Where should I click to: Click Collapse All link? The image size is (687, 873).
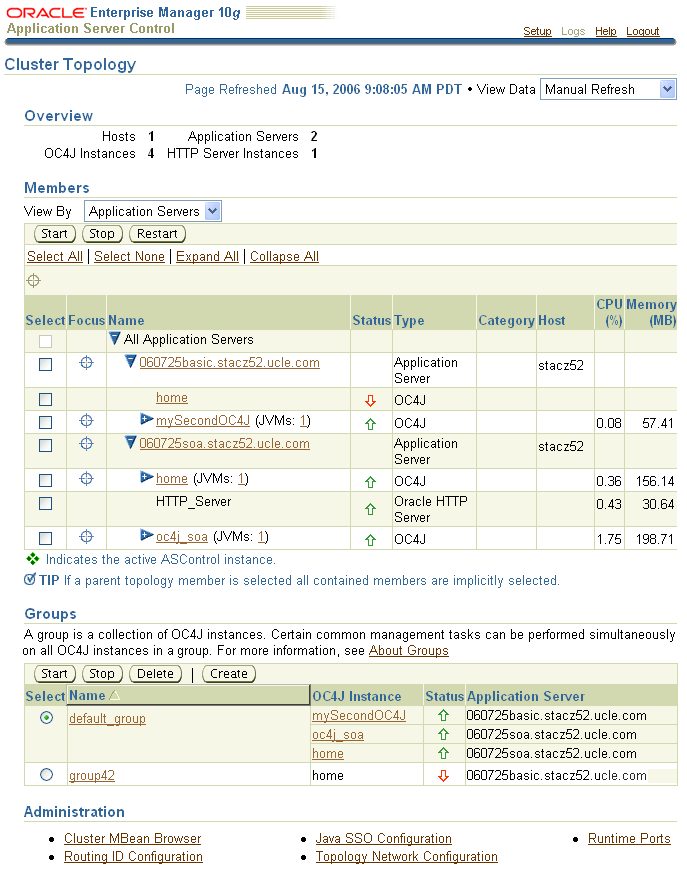(x=284, y=256)
